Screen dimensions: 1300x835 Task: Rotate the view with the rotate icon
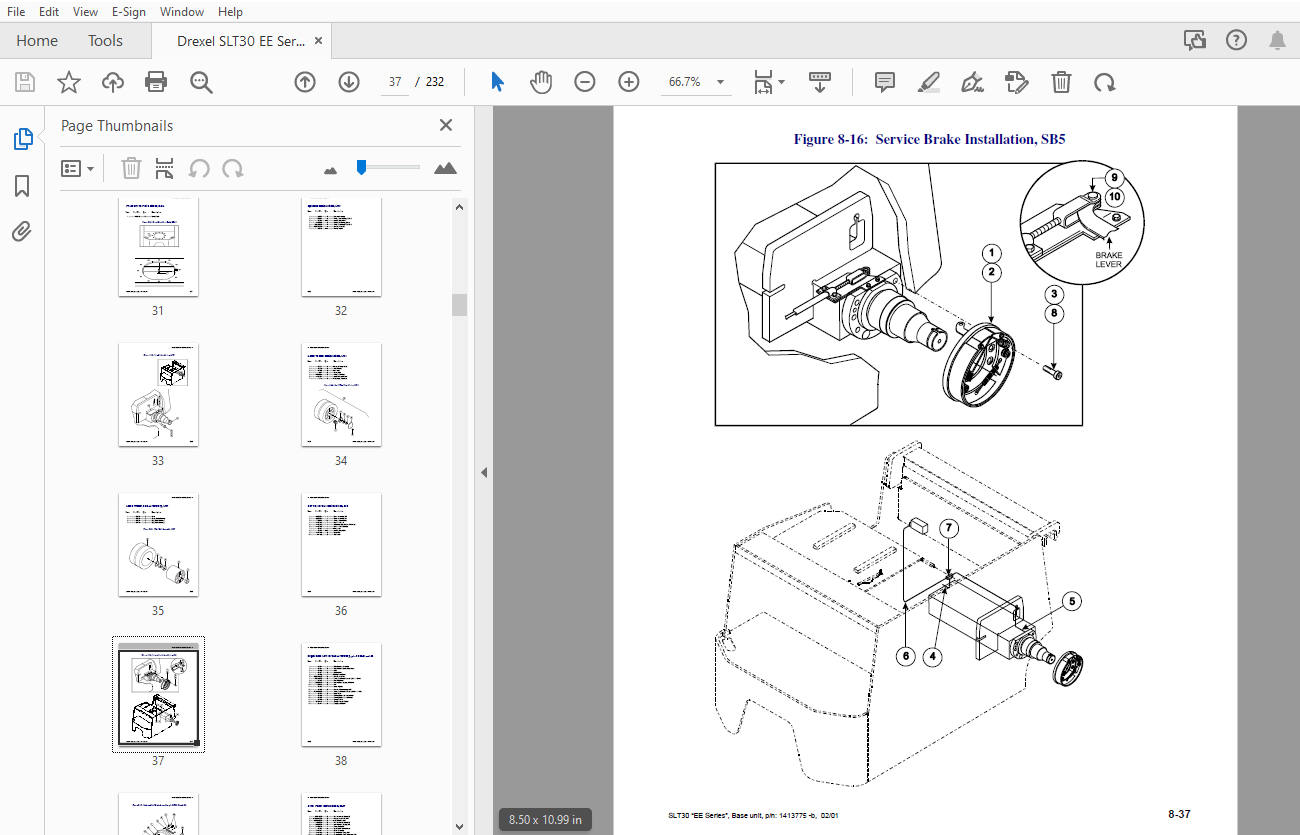1104,82
